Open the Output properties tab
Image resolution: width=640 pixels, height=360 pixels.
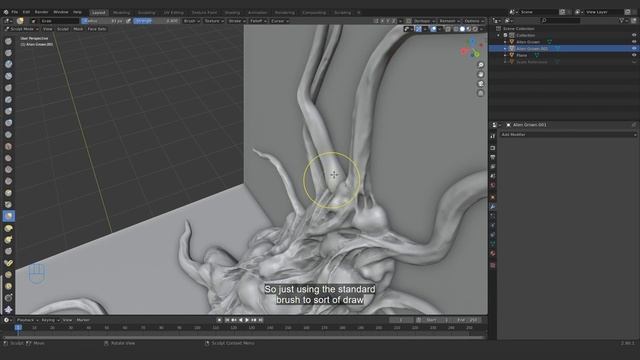point(493,157)
